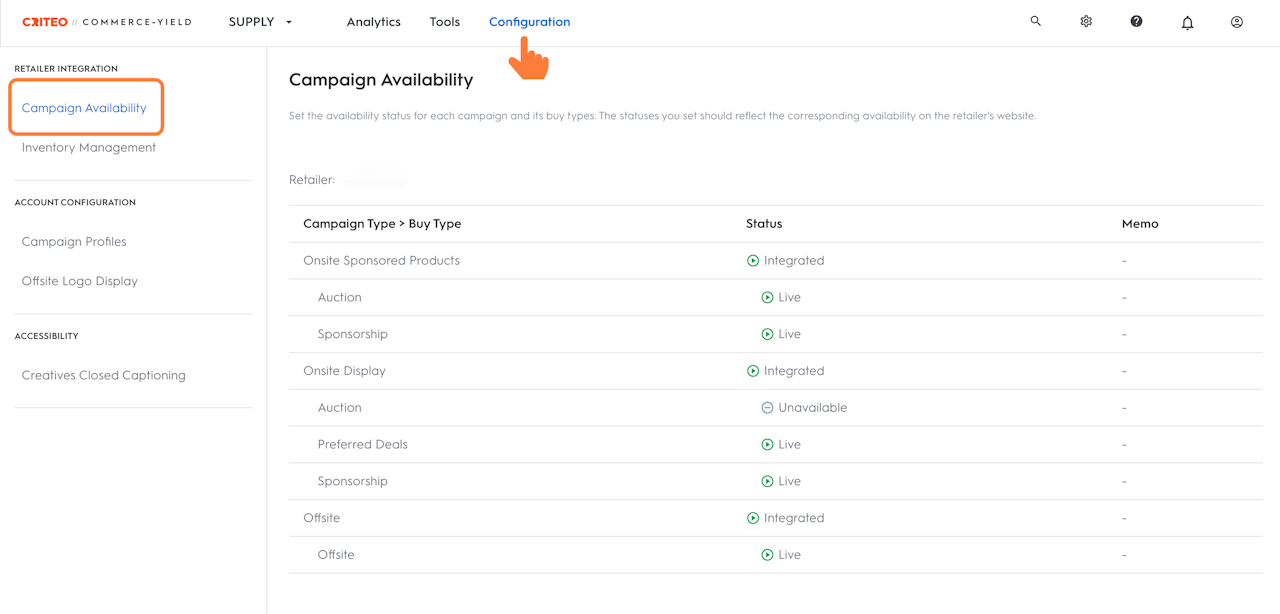
Task: Open Creatives Closed Captioning settings
Action: tap(104, 376)
